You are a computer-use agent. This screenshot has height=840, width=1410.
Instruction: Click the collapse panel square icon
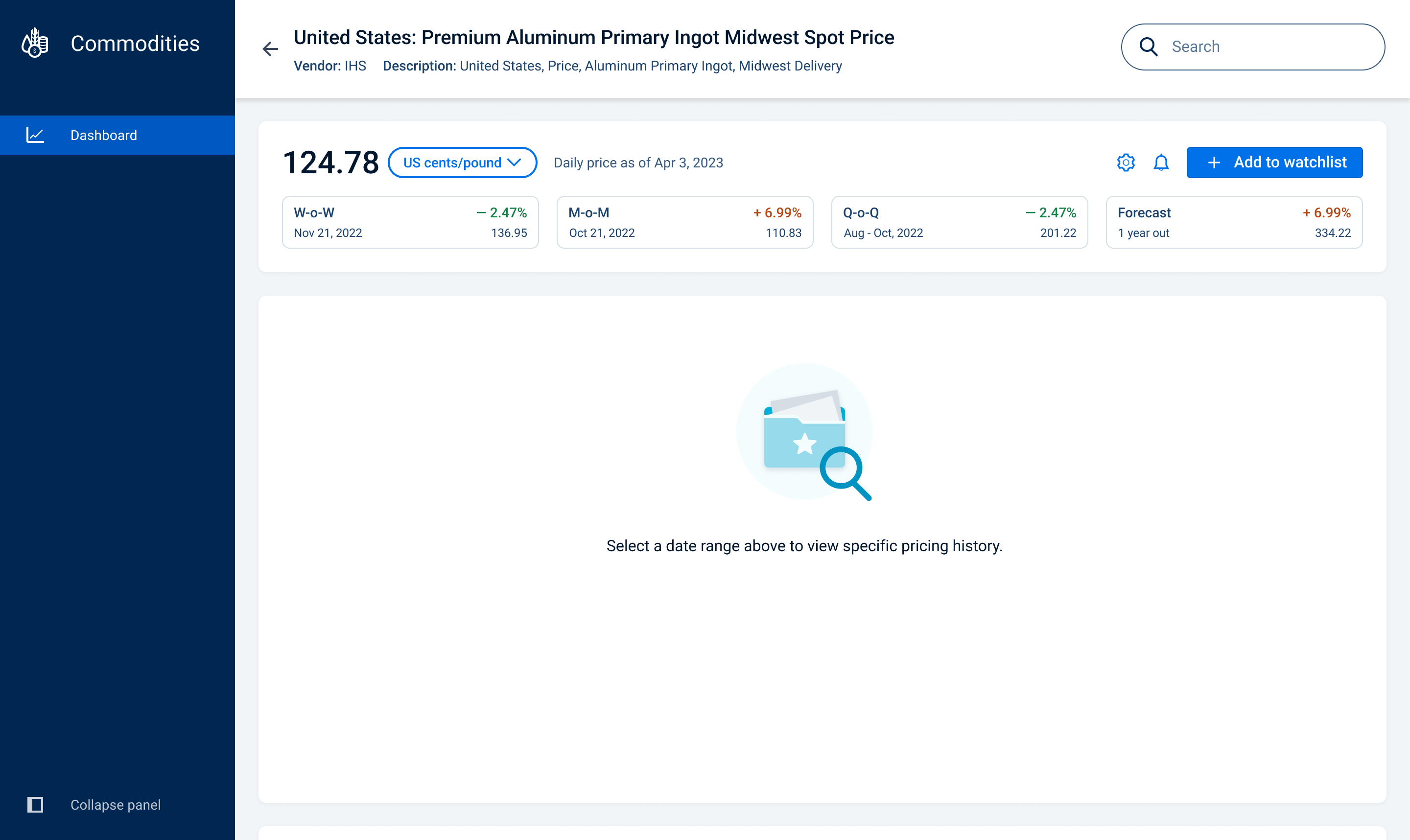pos(35,804)
